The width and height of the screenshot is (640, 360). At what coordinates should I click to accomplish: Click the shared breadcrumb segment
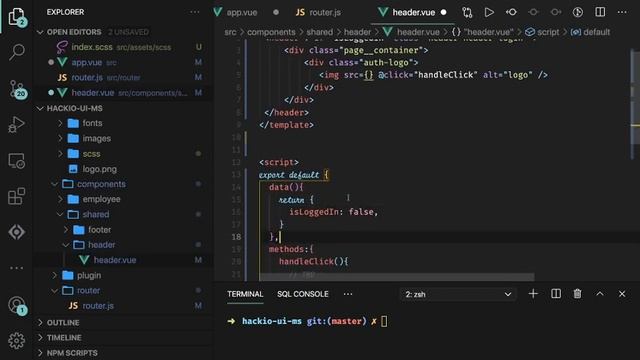[x=320, y=32]
